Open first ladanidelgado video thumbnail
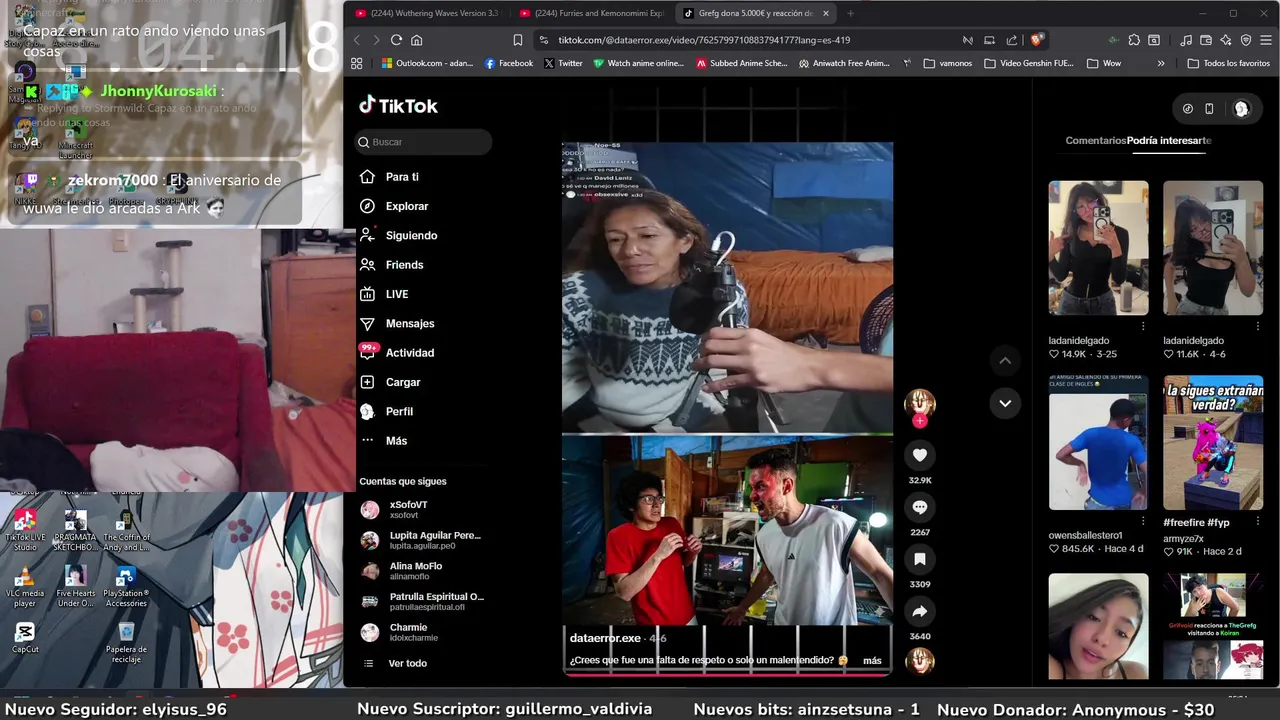This screenshot has width=1280, height=720. [1098, 248]
